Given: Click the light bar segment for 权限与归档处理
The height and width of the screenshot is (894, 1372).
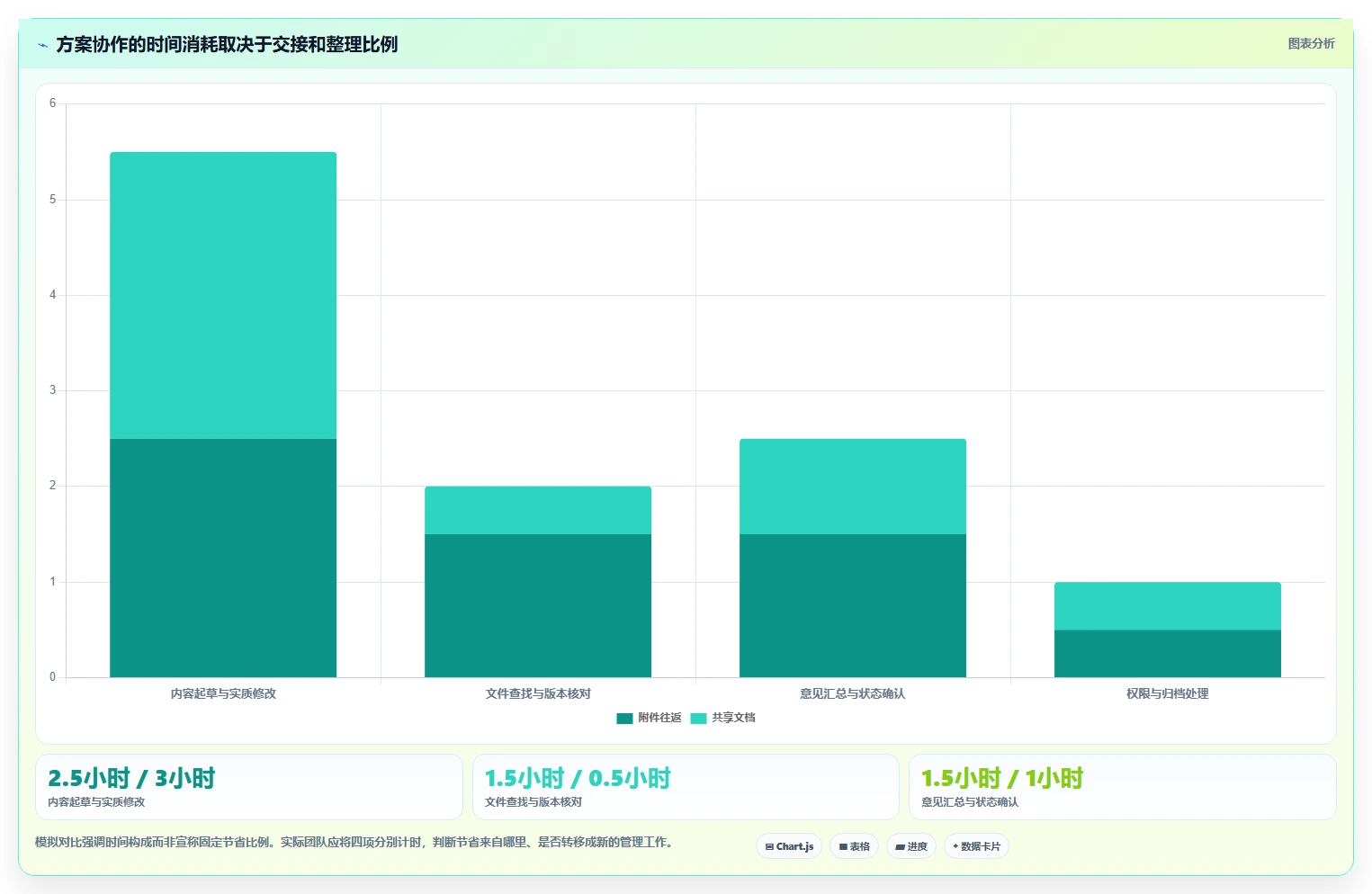Looking at the screenshot, I should point(1168,605).
